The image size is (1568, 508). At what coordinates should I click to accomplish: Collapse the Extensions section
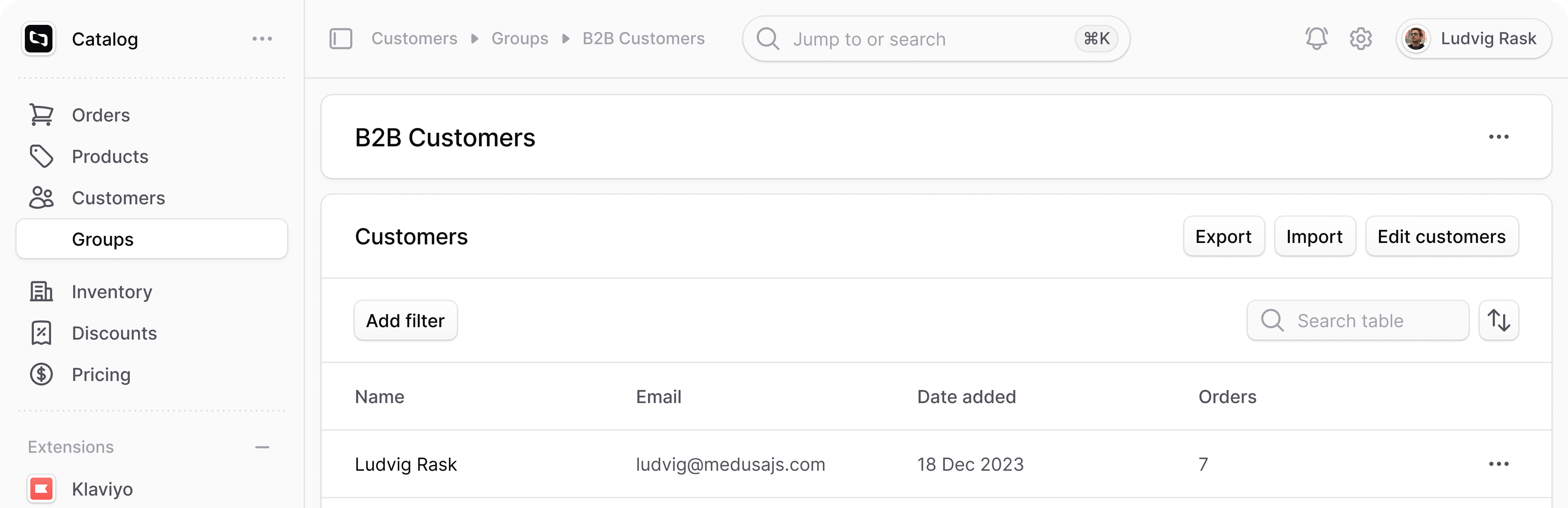[262, 447]
